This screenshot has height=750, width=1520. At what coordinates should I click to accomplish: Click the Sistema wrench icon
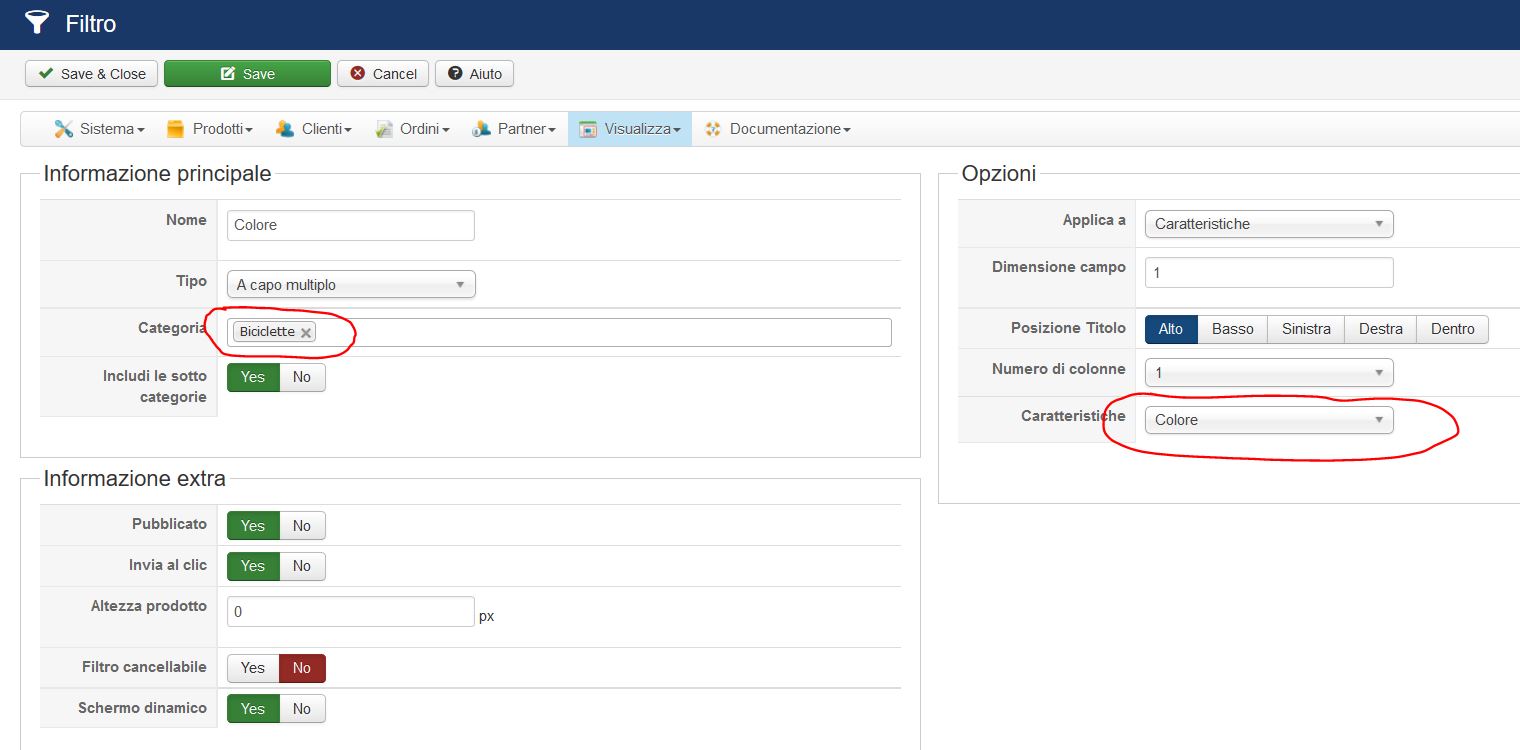(x=64, y=129)
